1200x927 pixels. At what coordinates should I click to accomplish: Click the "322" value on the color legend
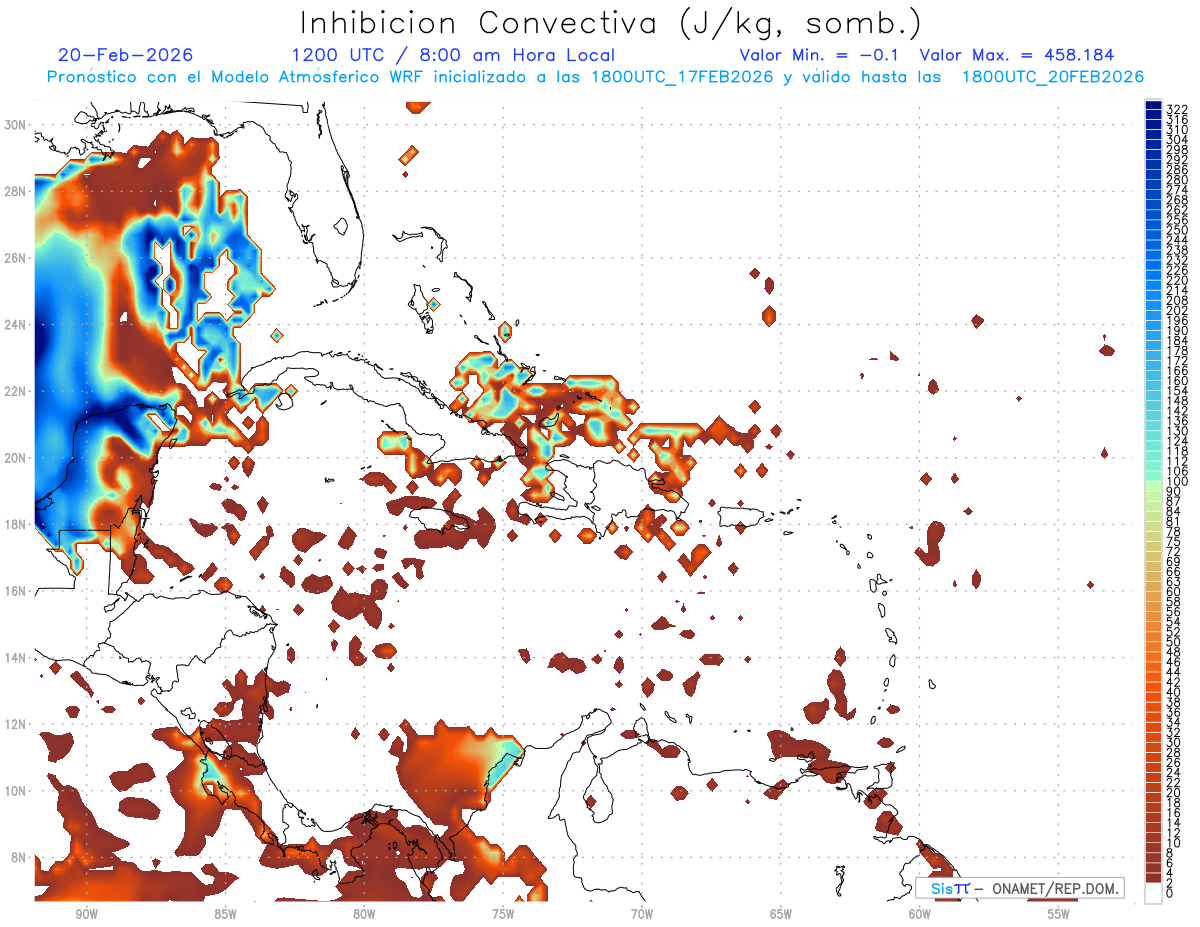[1176, 109]
